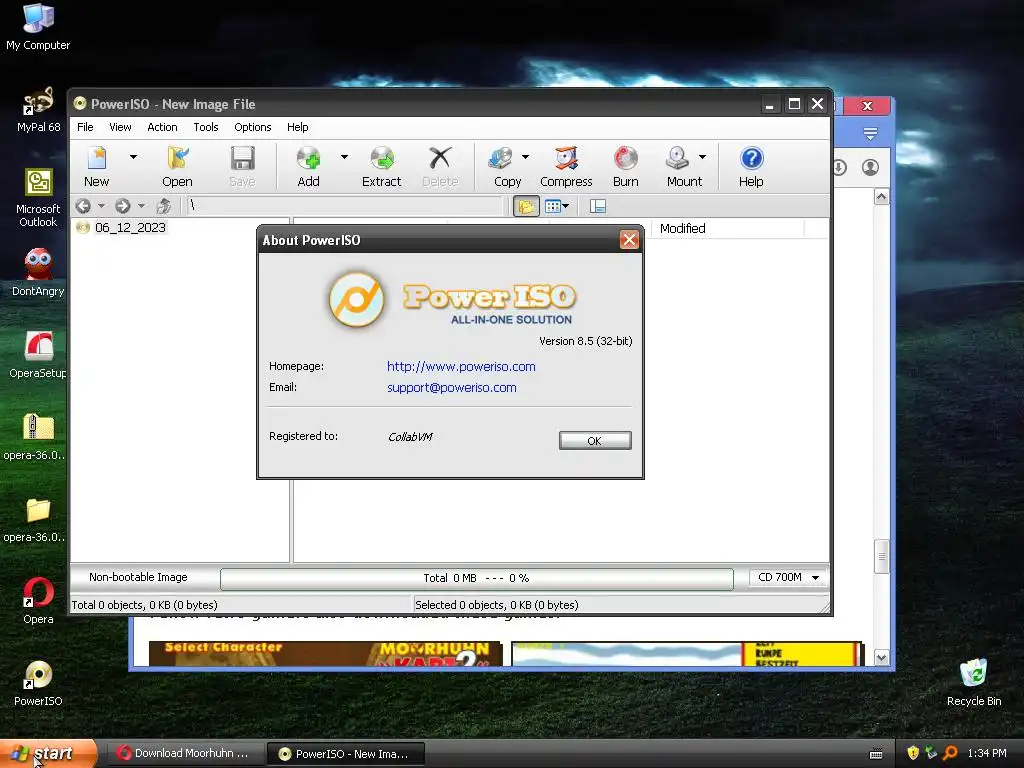
Task: Click the path address field
Action: tap(345, 206)
